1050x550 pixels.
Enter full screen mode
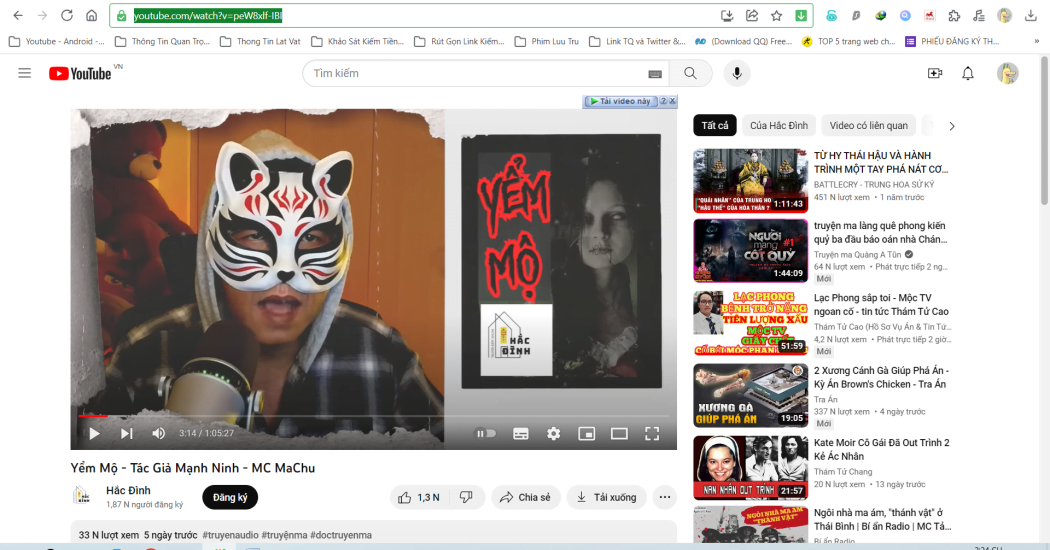click(x=652, y=433)
